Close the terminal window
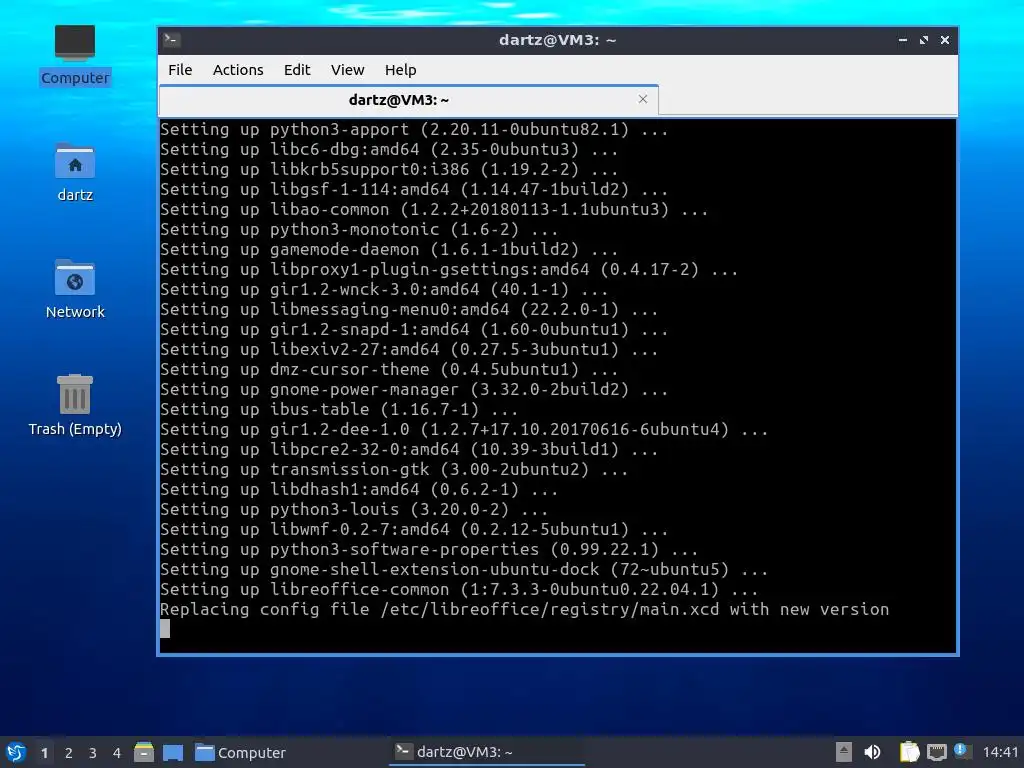Viewport: 1024px width, 768px height. (944, 40)
